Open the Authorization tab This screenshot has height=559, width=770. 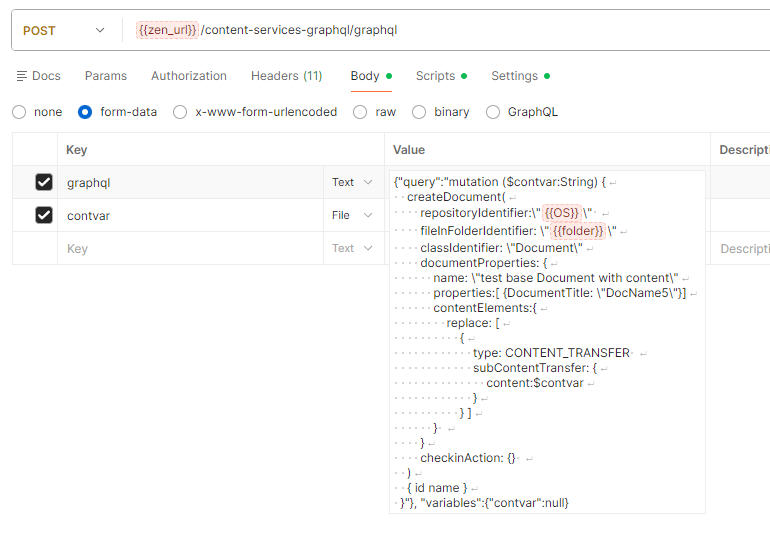coord(189,76)
